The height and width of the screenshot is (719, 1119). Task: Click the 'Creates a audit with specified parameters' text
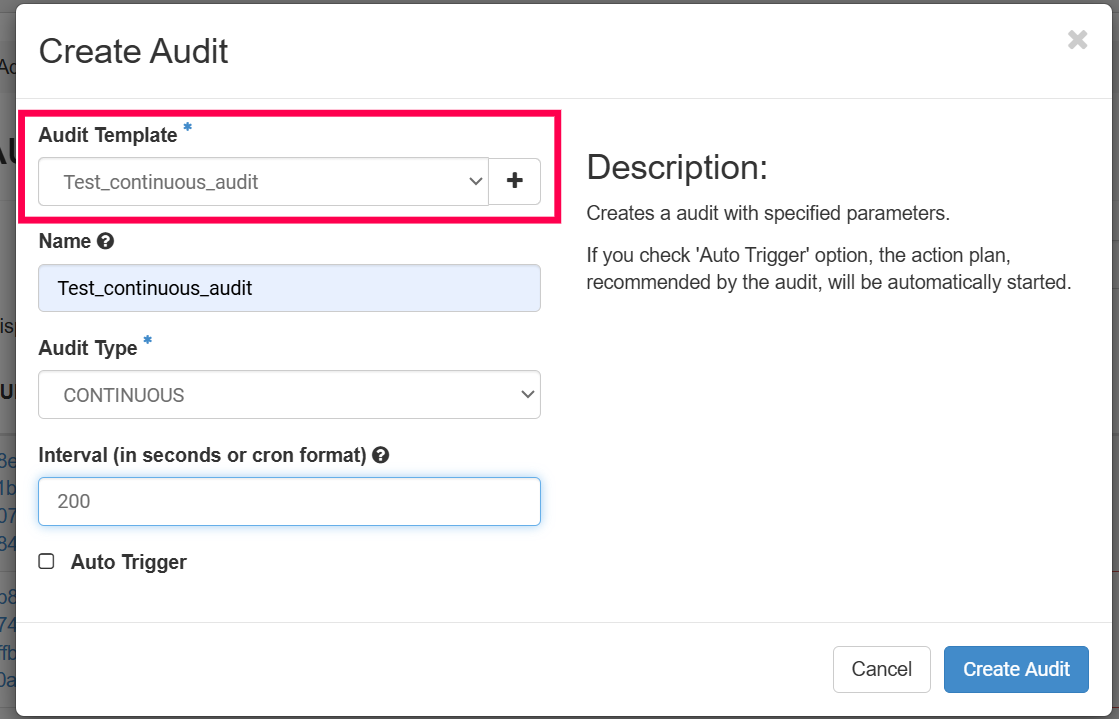coord(767,213)
